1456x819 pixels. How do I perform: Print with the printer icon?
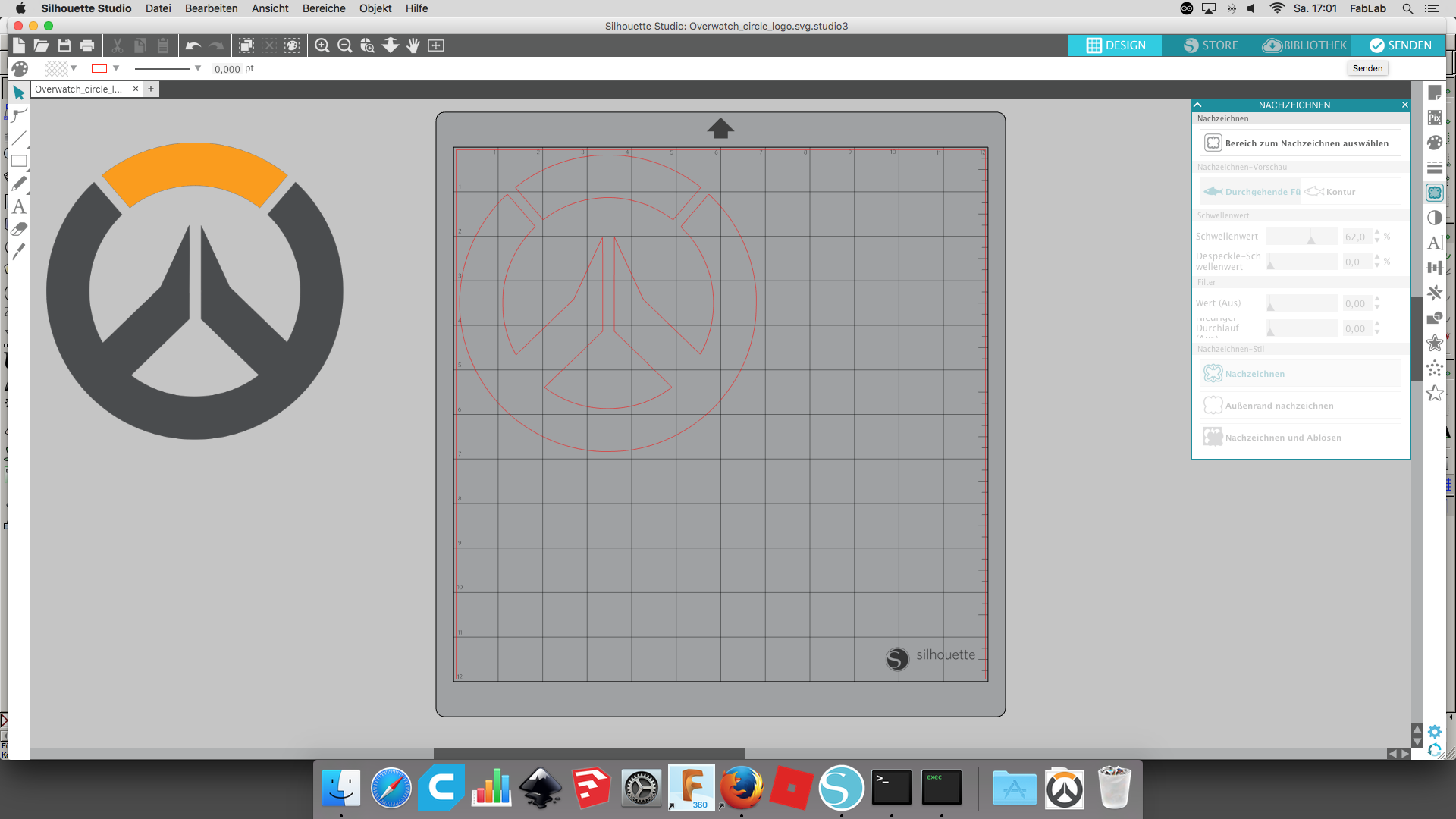click(x=87, y=45)
